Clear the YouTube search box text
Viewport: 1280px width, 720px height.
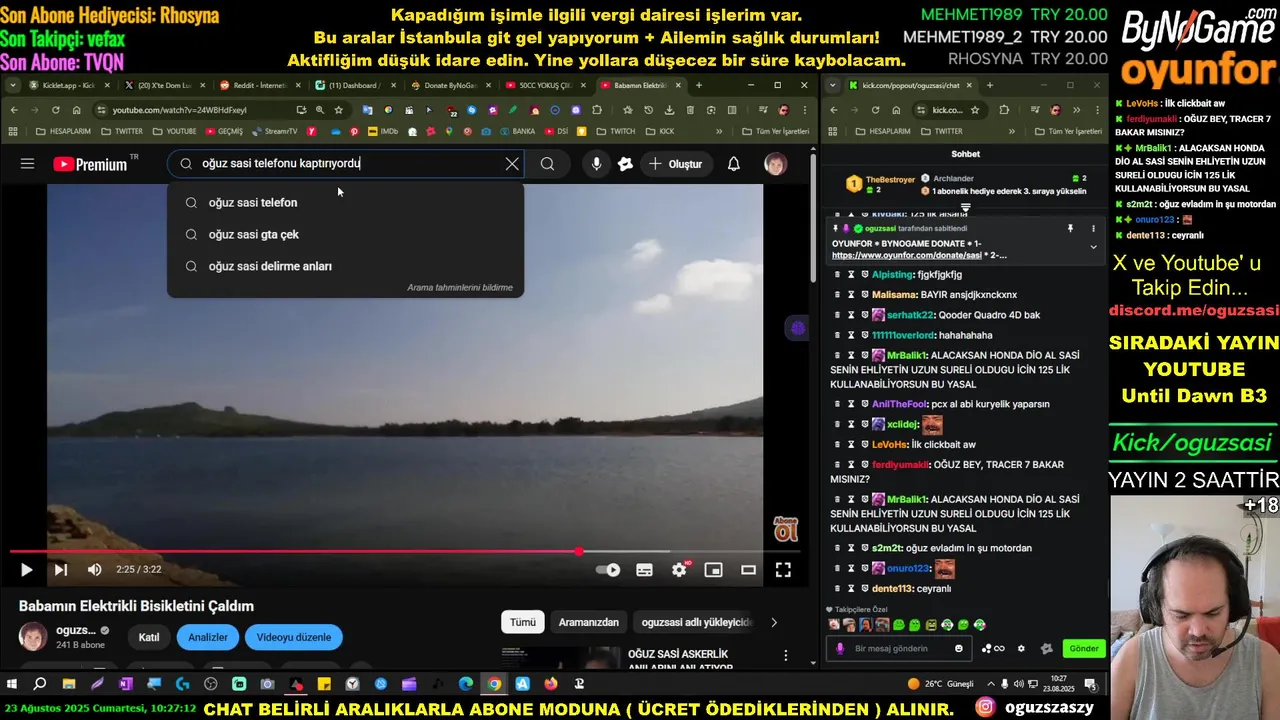point(512,164)
